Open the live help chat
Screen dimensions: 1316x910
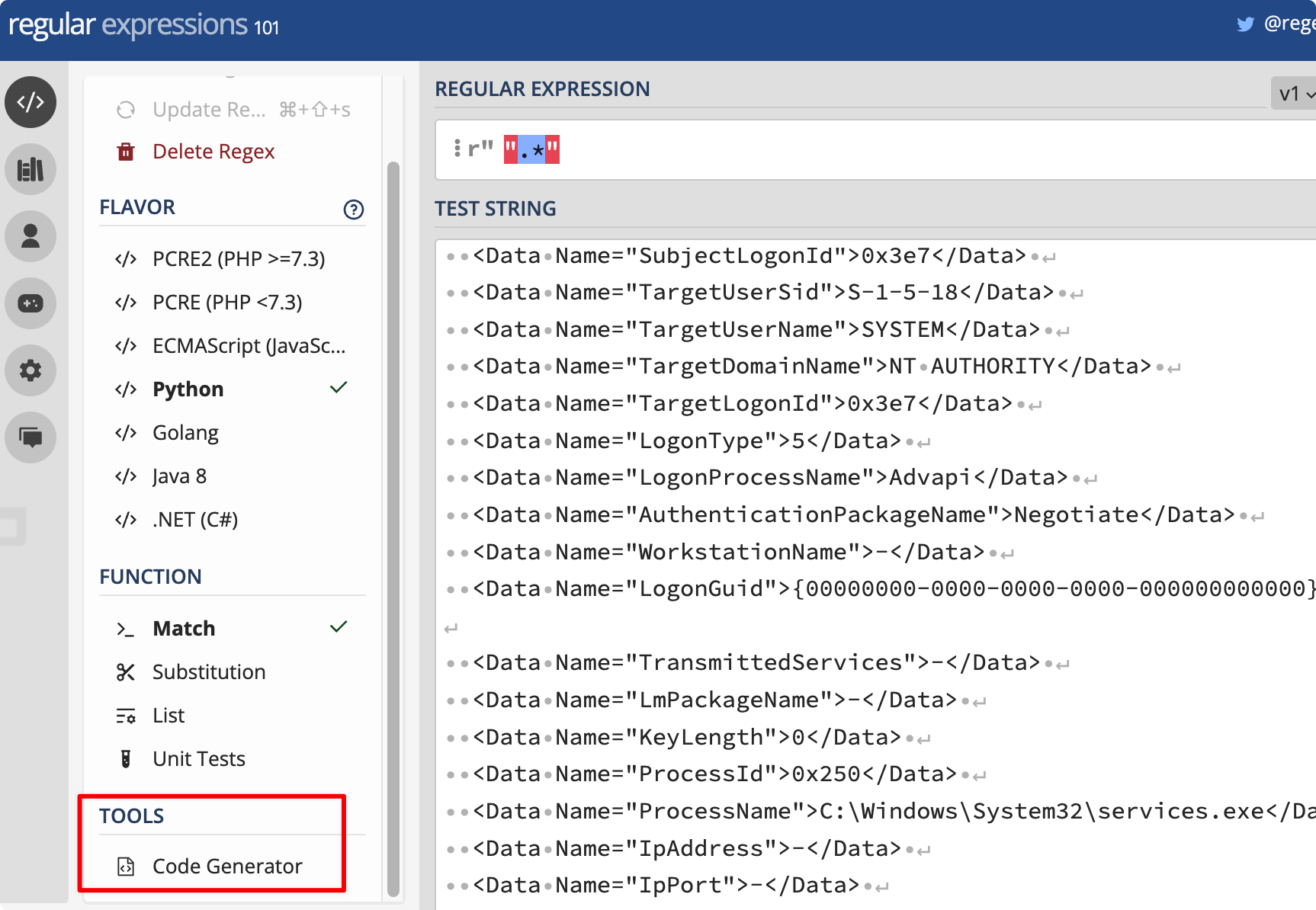pyautogui.click(x=30, y=437)
